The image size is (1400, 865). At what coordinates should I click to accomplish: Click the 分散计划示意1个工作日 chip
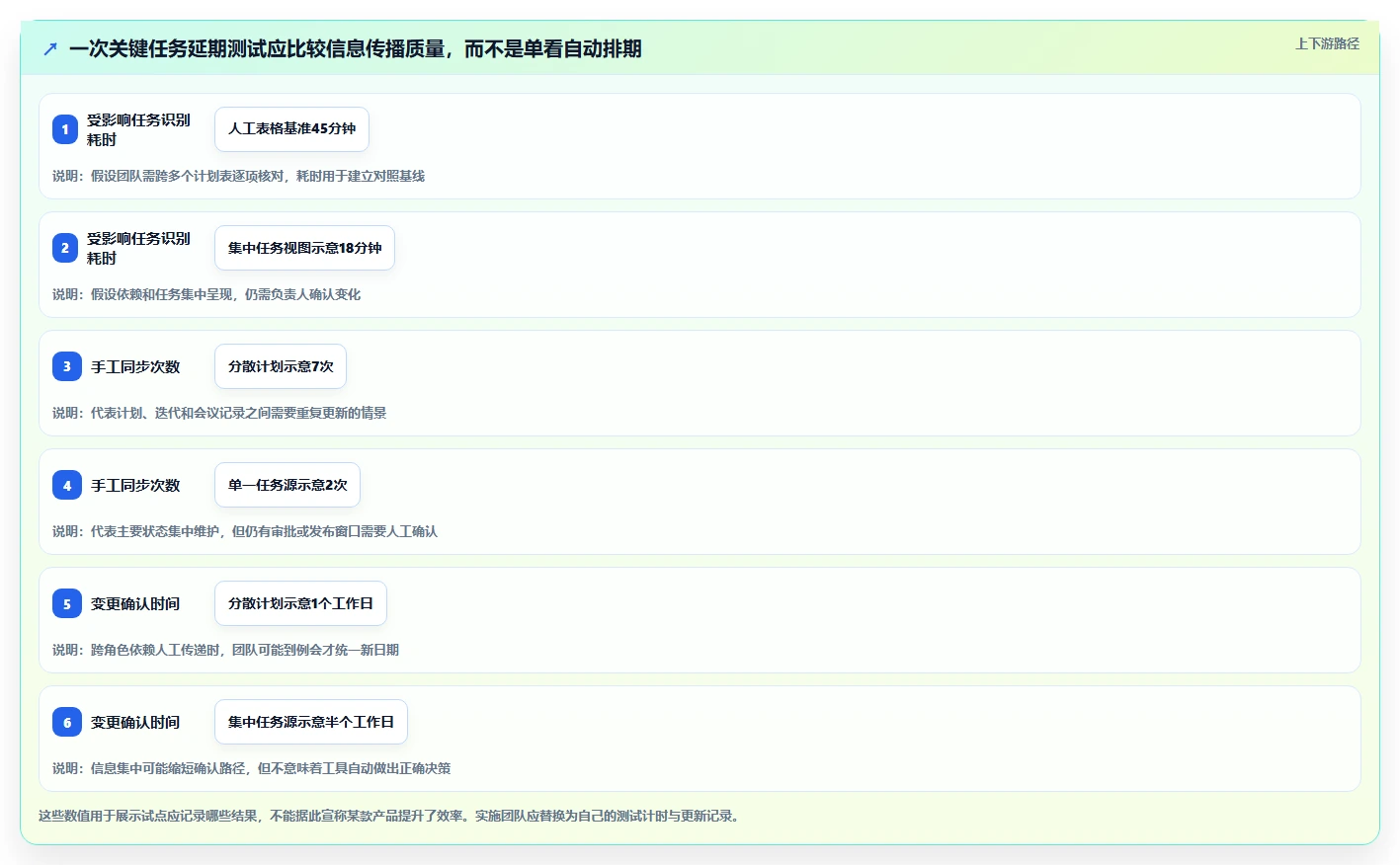(x=300, y=603)
